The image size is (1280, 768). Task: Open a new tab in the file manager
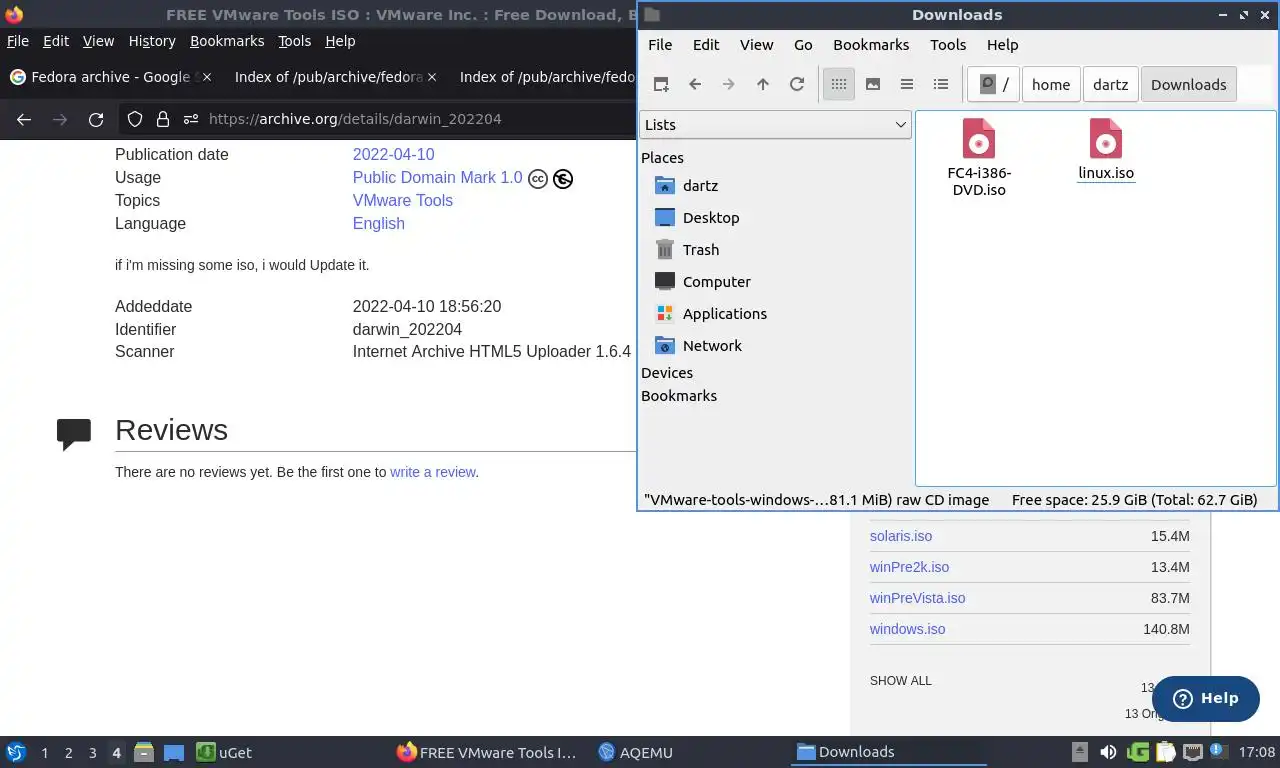pyautogui.click(x=661, y=84)
